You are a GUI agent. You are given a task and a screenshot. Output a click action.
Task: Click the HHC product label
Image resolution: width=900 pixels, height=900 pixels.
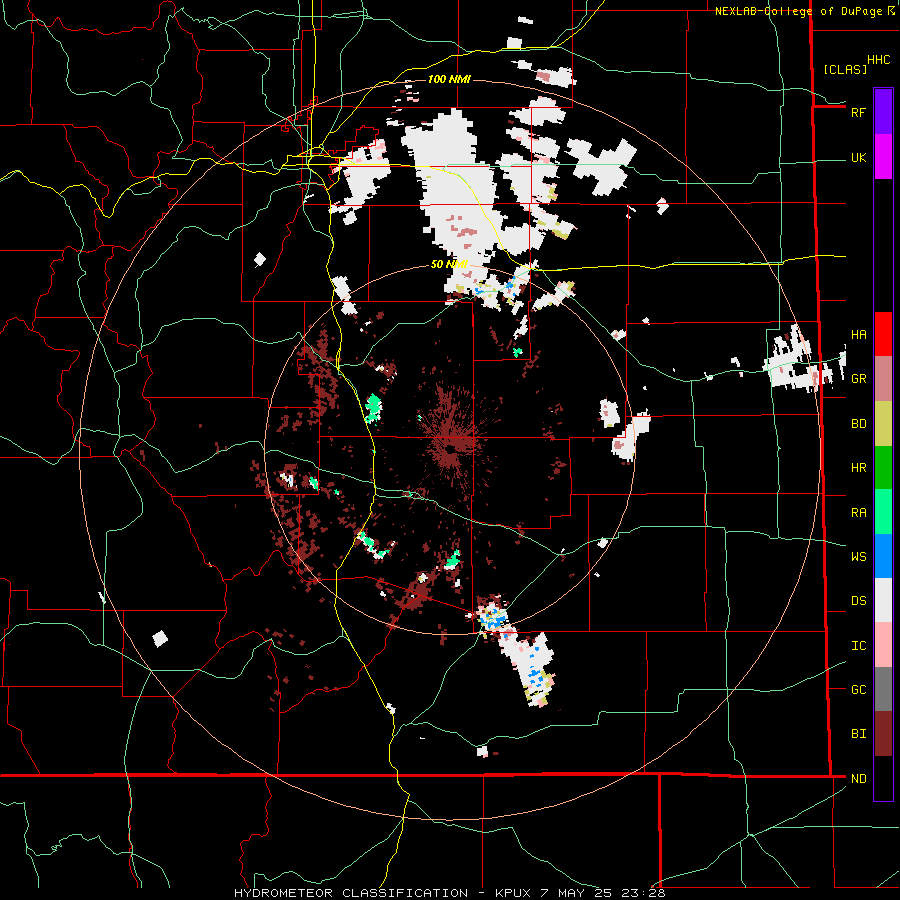click(879, 60)
